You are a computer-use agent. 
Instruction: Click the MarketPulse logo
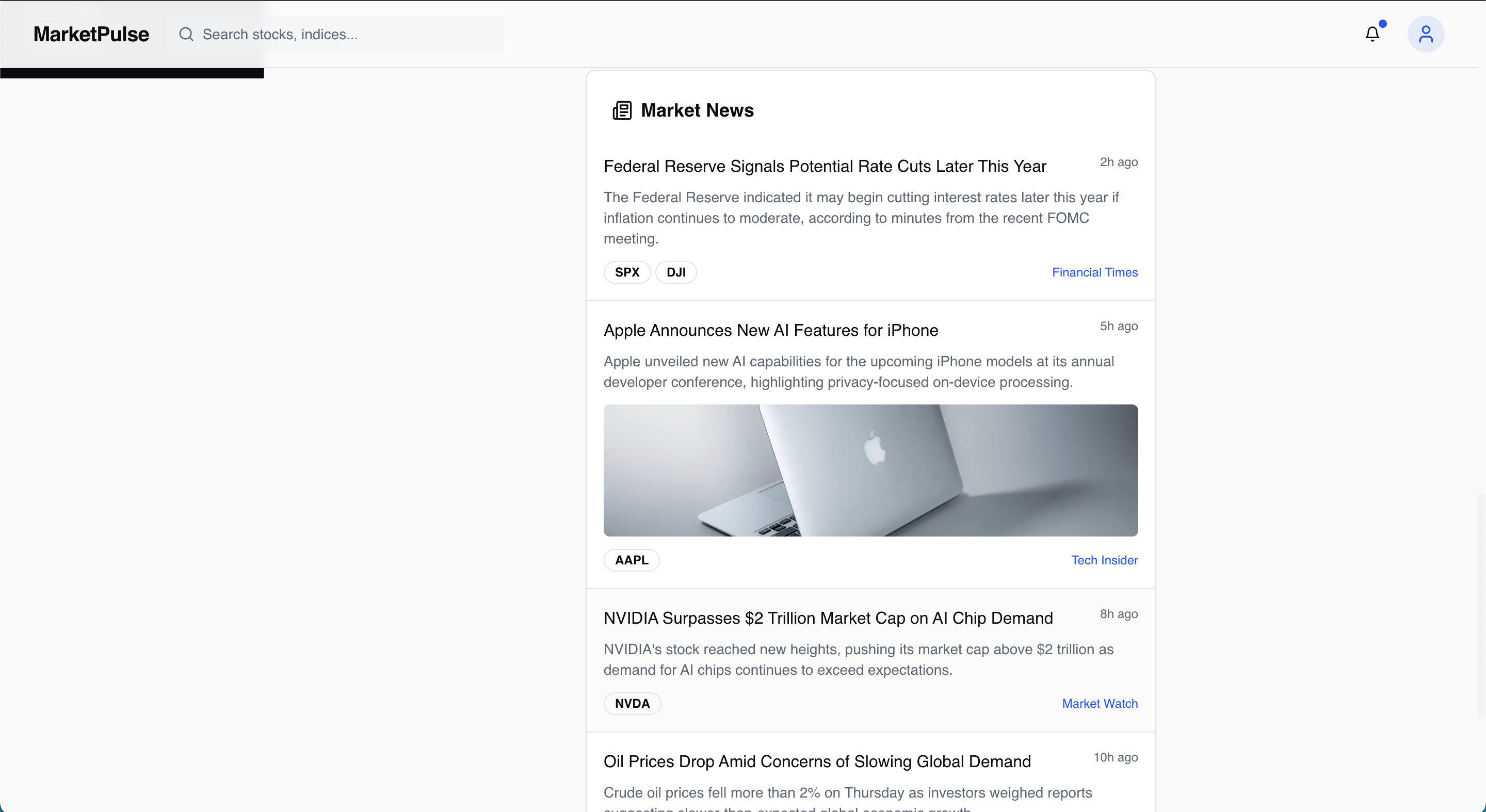[x=91, y=34]
